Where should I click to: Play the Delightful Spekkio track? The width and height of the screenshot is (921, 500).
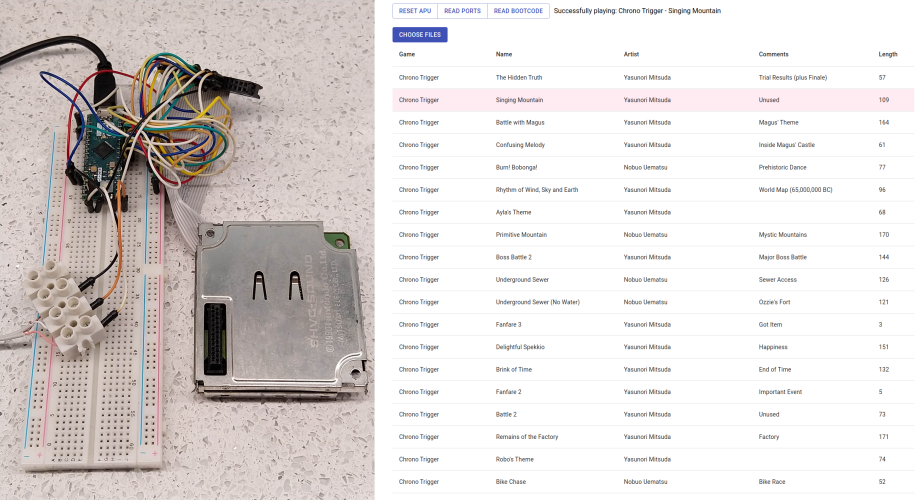520,347
